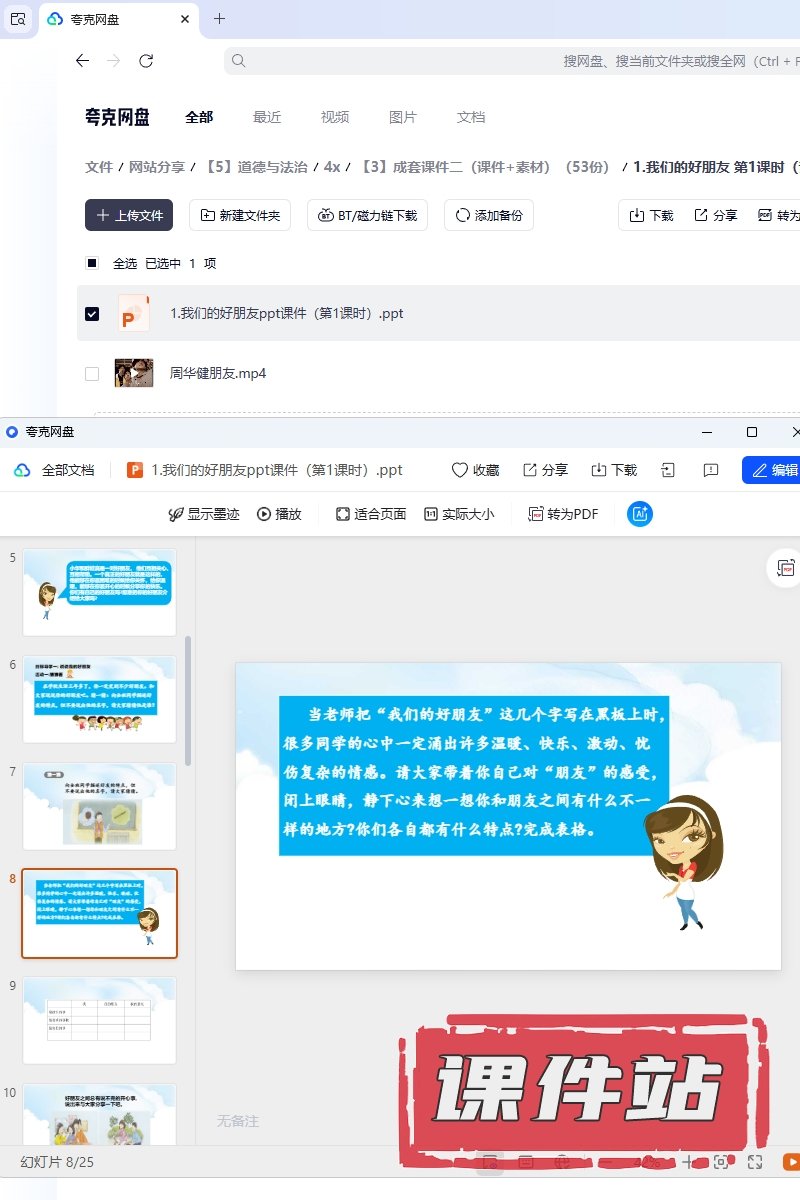
Task: Reload the page with the refresh icon
Action: pyautogui.click(x=146, y=61)
